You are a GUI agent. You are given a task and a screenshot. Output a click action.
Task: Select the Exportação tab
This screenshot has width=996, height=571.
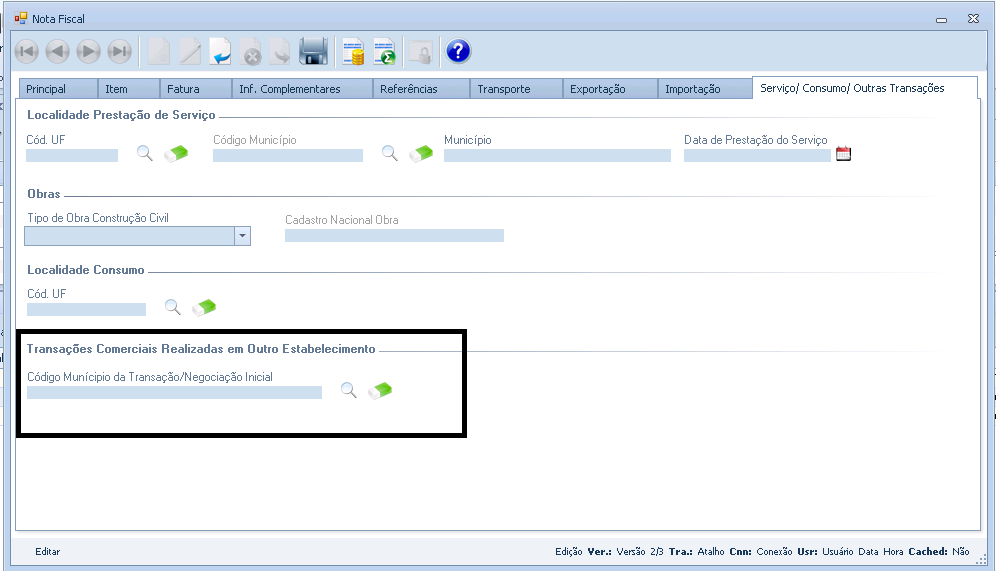pos(610,89)
